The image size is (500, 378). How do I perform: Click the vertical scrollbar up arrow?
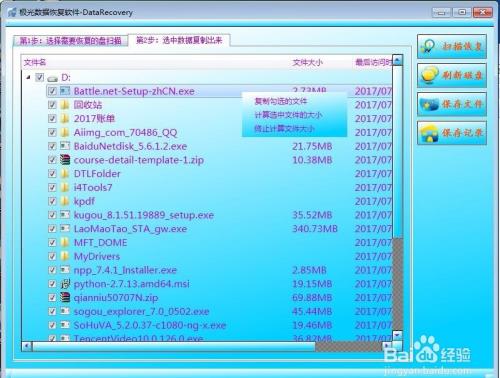coord(397,60)
